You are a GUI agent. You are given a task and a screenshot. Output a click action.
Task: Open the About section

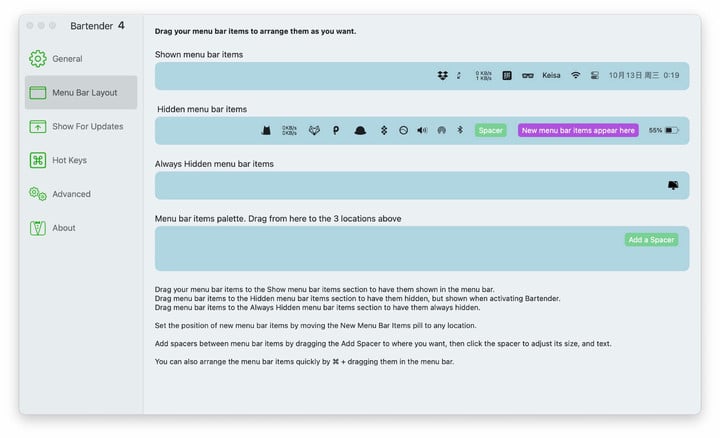[x=81, y=228]
